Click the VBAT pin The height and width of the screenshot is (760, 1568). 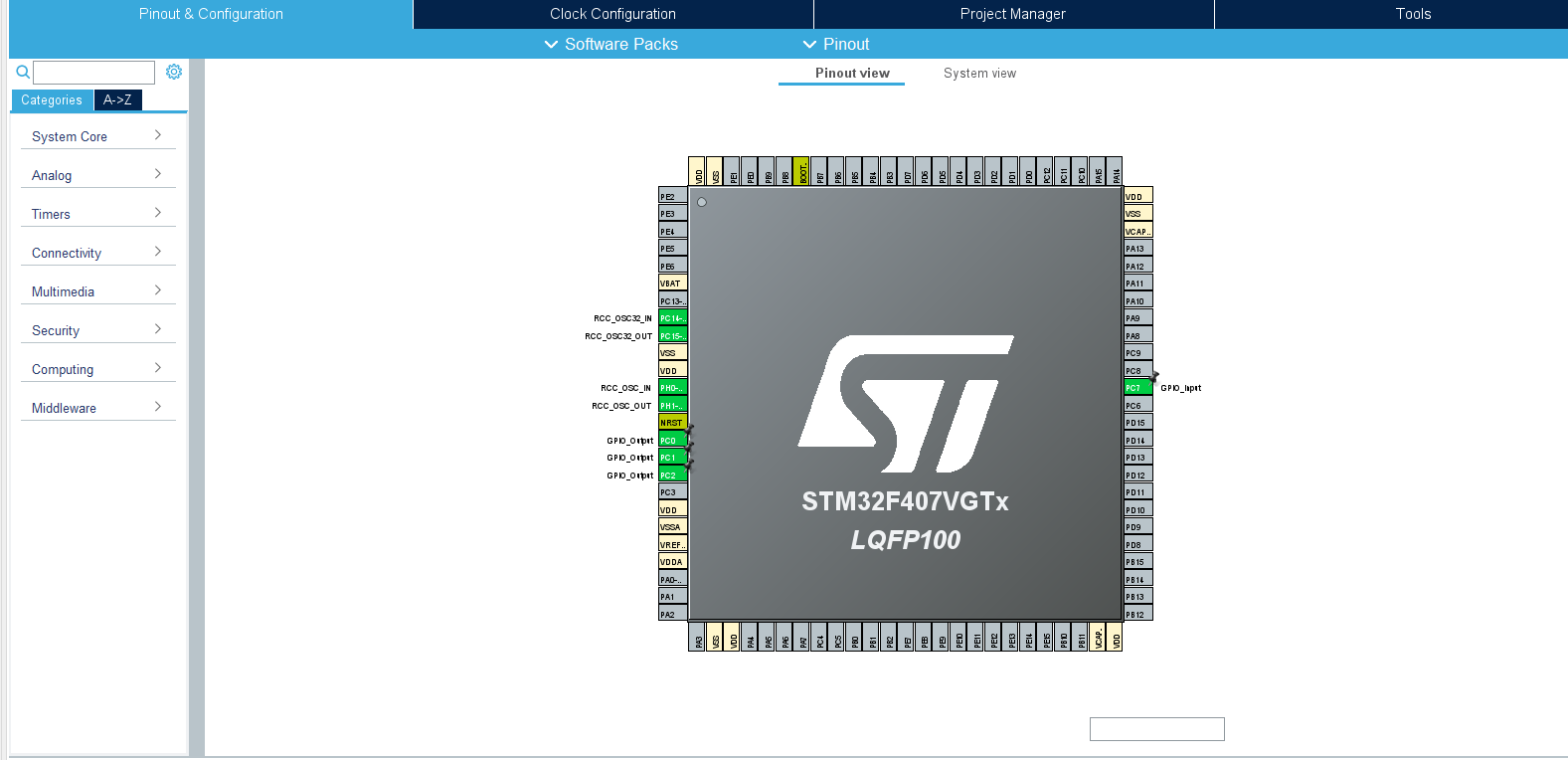[673, 284]
